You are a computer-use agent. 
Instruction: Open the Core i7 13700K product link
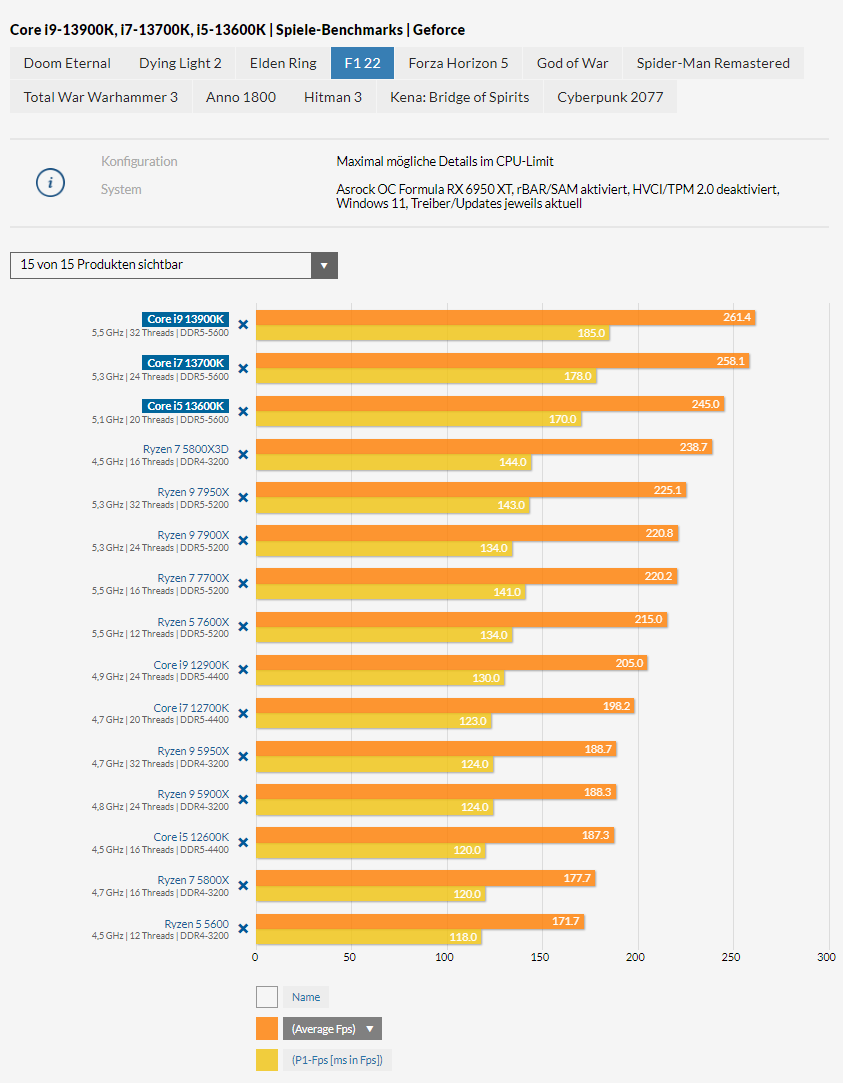186,363
